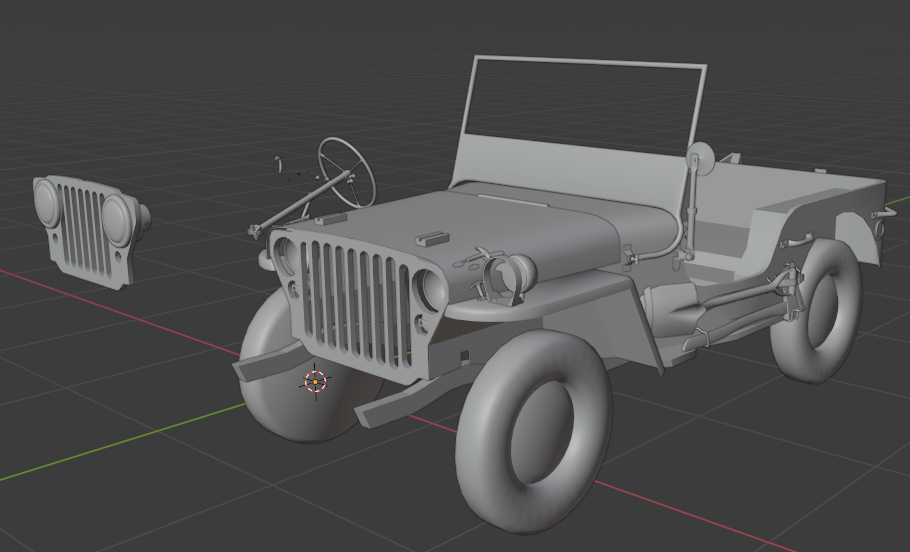Select the large front tire nearest the camera
Viewport: 910px width, 552px height.
coord(534,431)
